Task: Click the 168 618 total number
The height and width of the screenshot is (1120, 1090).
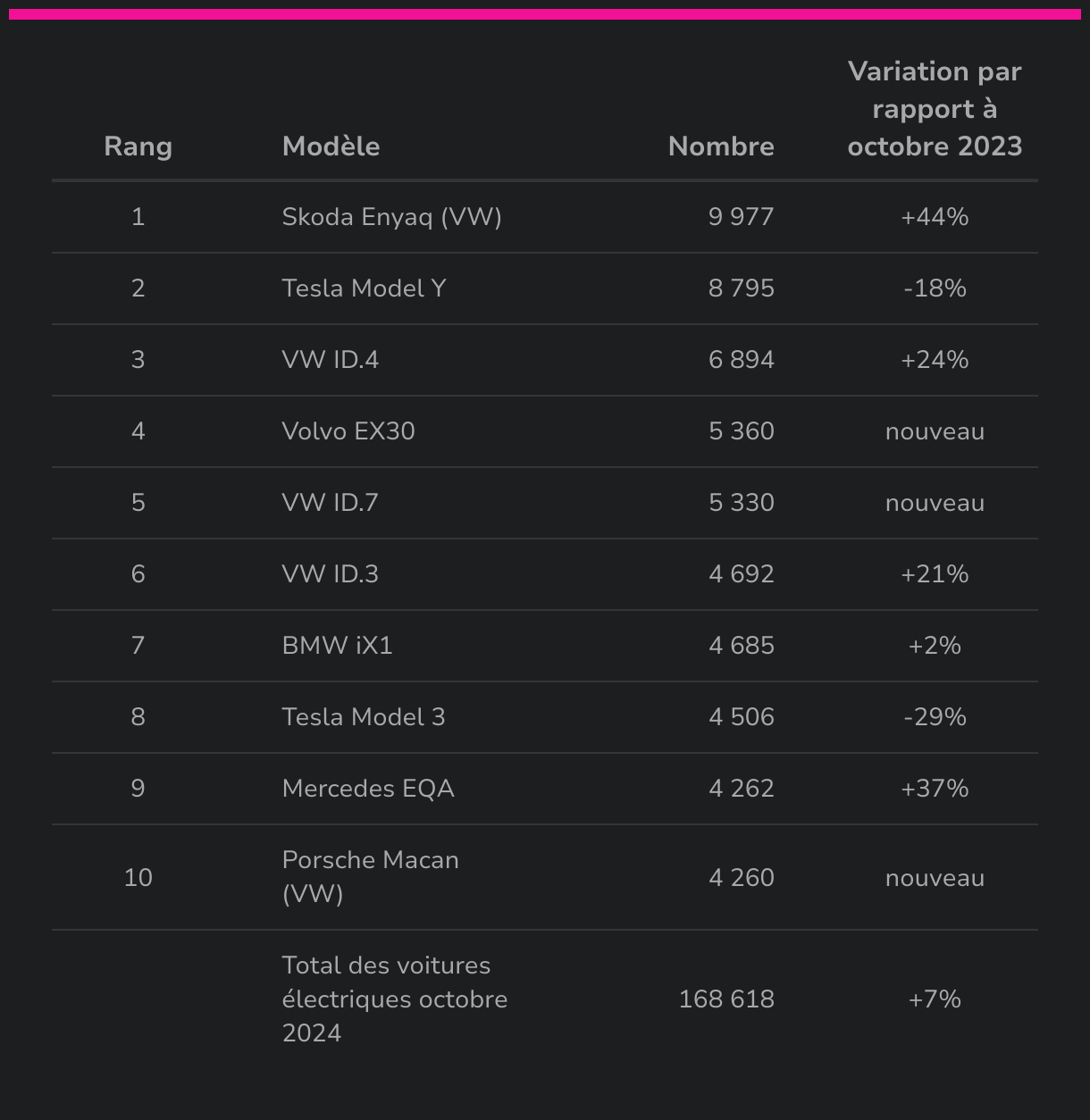Action: pyautogui.click(x=726, y=999)
